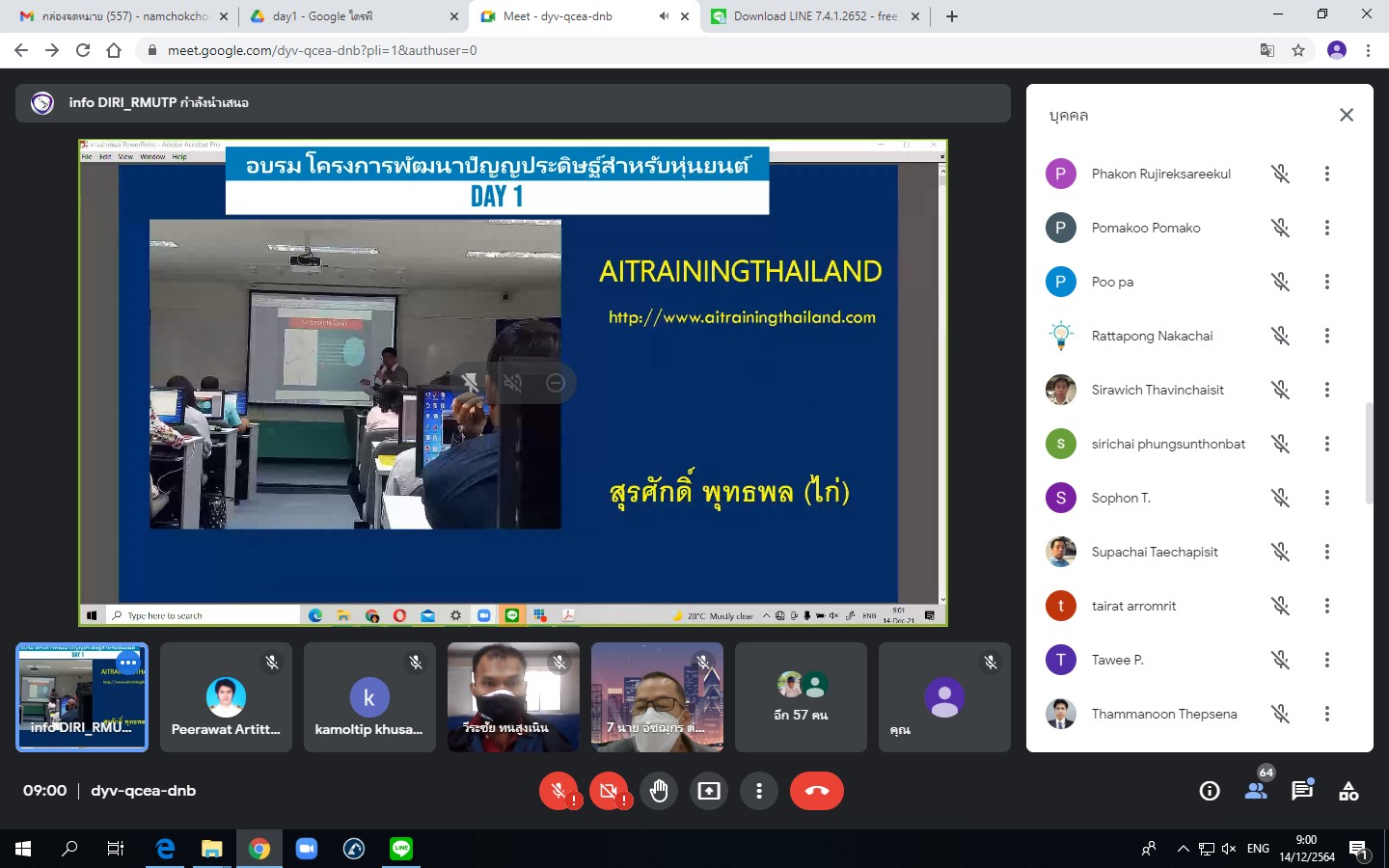The width and height of the screenshot is (1389, 868).
Task: Raise your hand in the meeting
Action: 659,791
